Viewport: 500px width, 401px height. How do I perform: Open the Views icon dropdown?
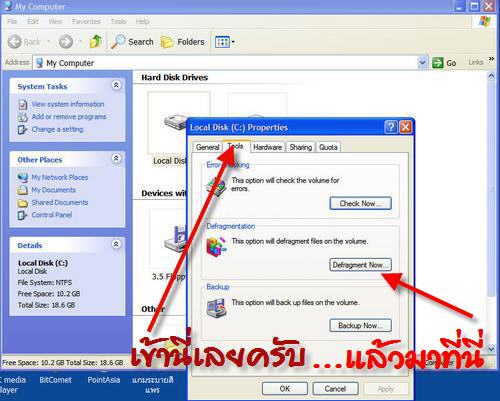224,42
